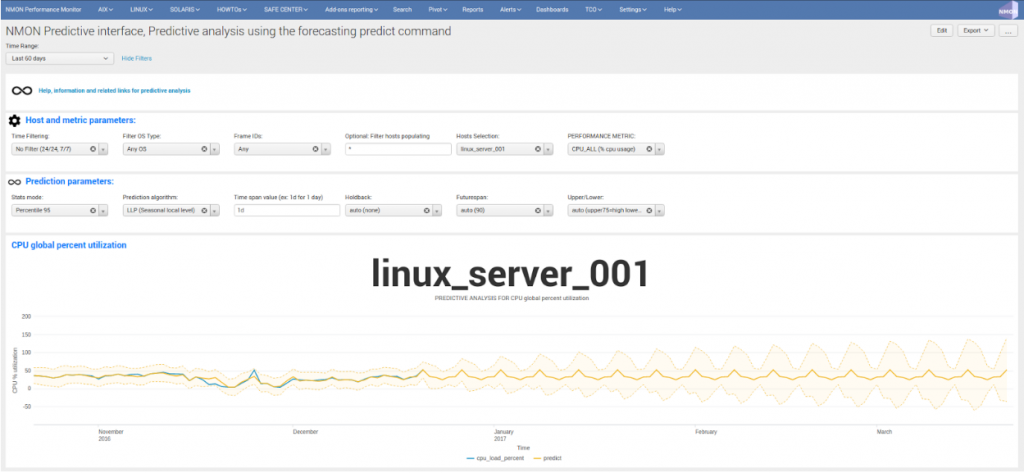Remove the linux_server_001 host selection
1024x473 pixels.
pyautogui.click(x=537, y=149)
